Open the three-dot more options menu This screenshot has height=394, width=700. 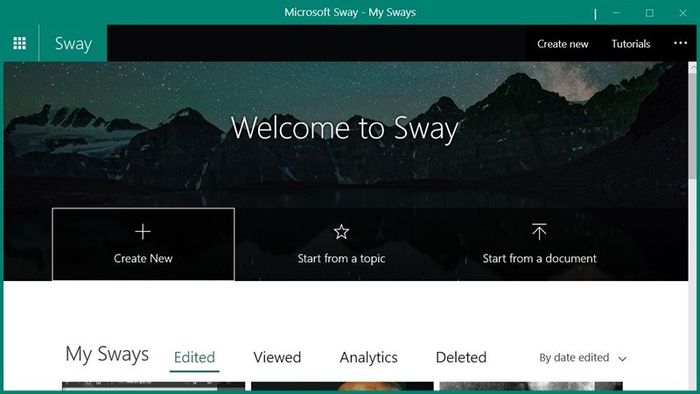(x=680, y=43)
